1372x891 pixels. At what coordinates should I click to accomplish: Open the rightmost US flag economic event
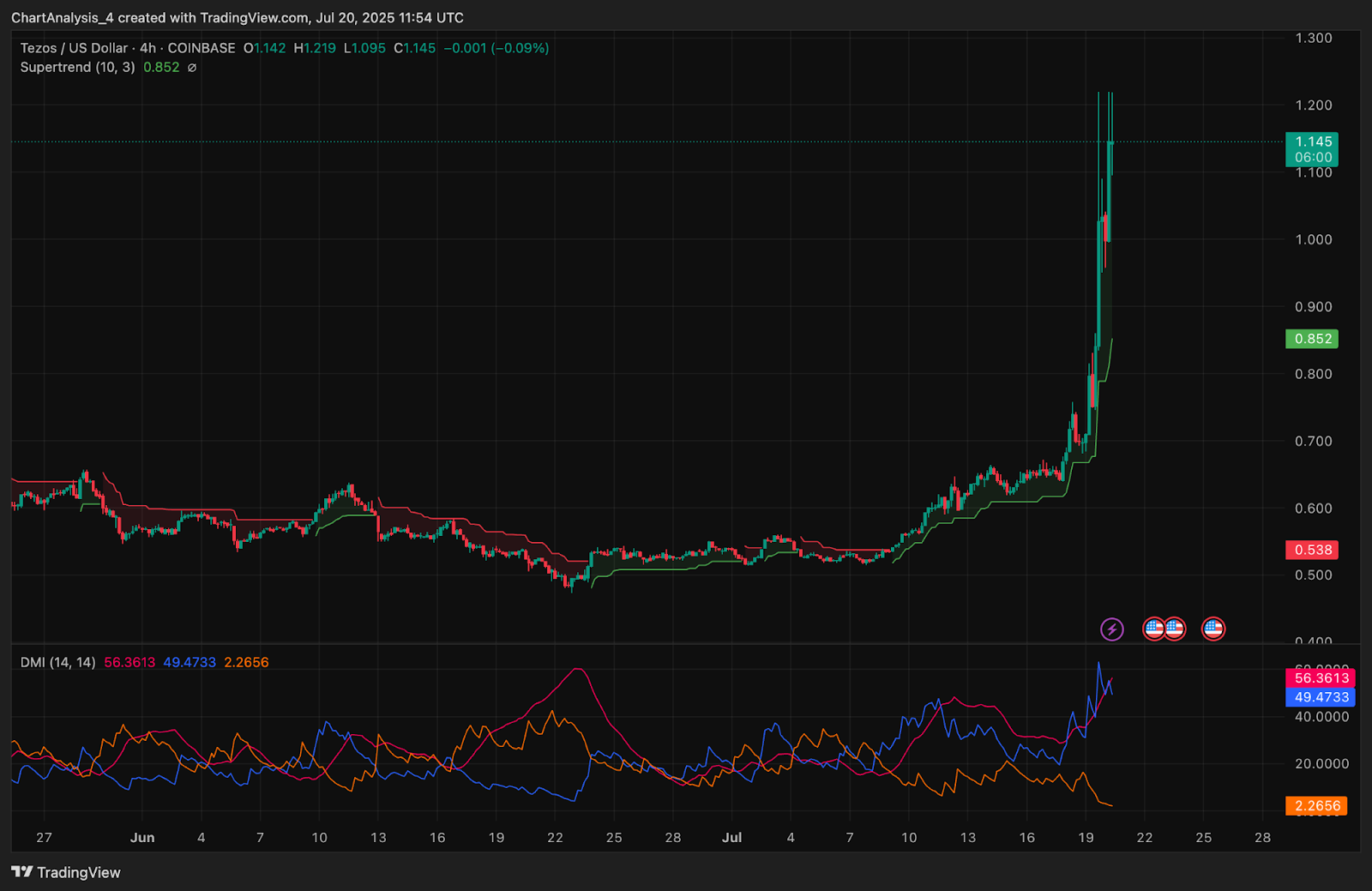(x=1213, y=629)
